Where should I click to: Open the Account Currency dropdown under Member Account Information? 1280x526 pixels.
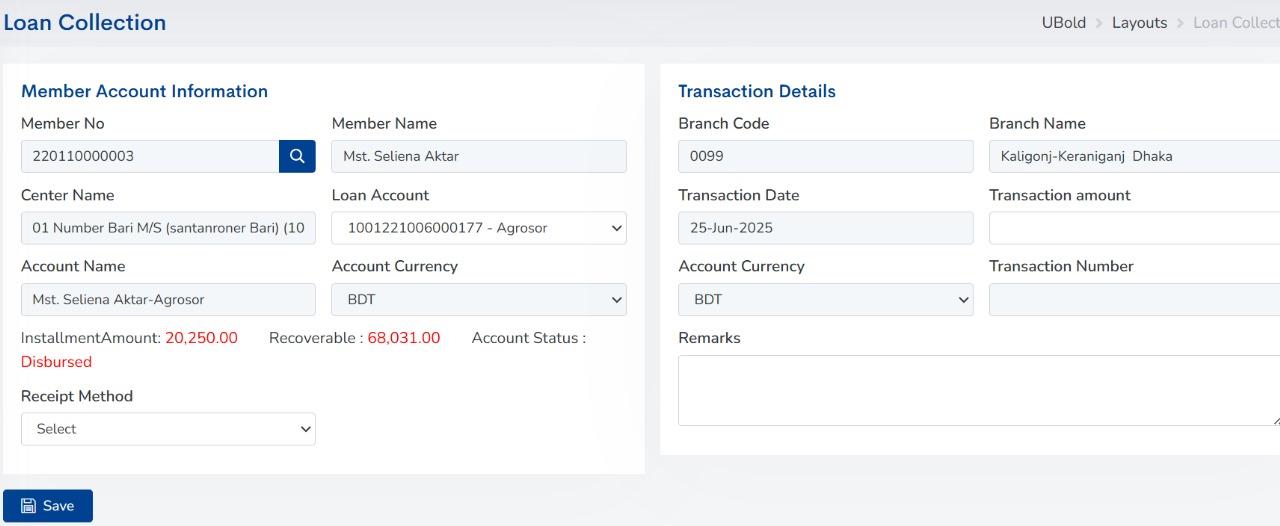click(479, 299)
